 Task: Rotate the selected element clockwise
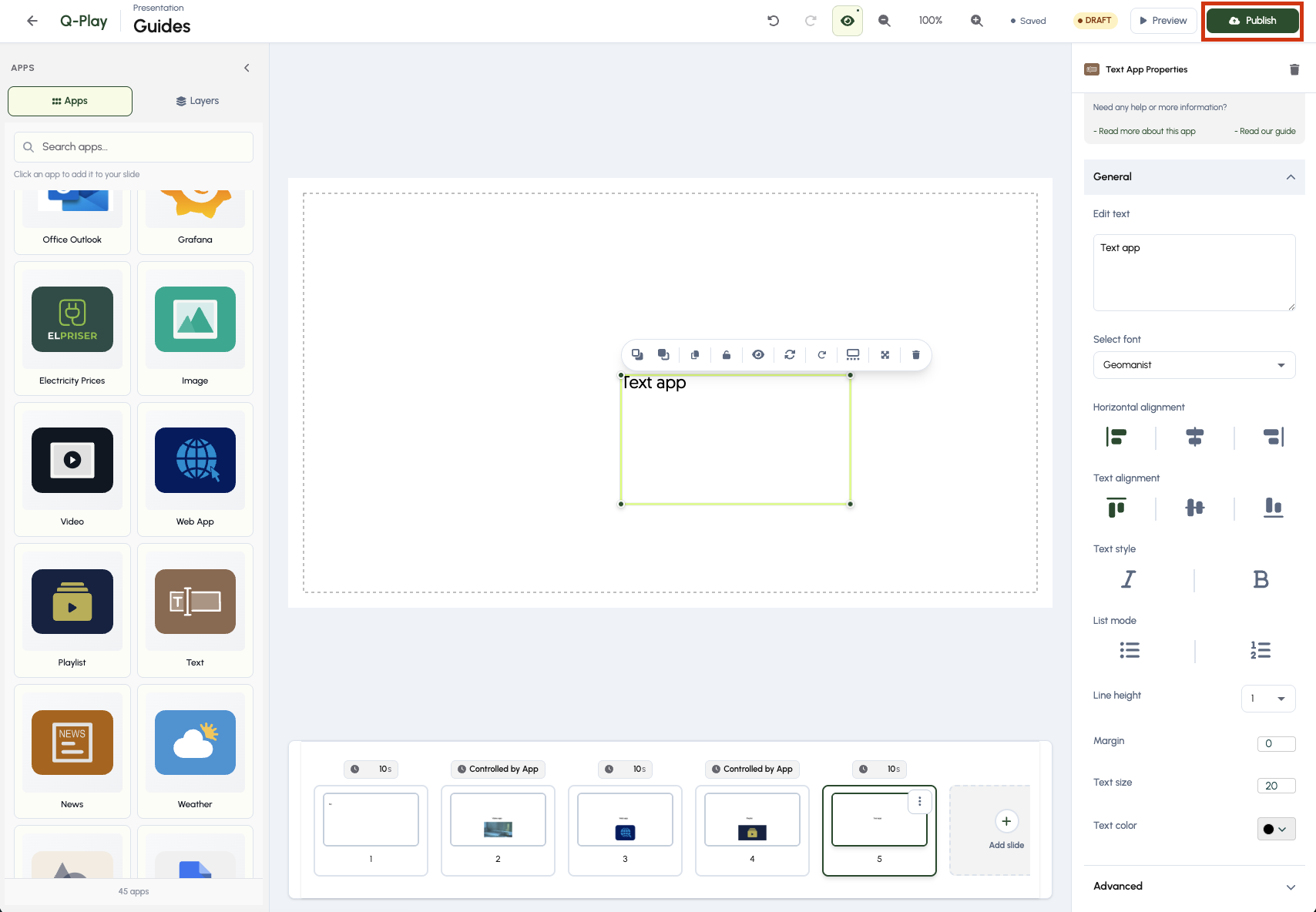[821, 355]
